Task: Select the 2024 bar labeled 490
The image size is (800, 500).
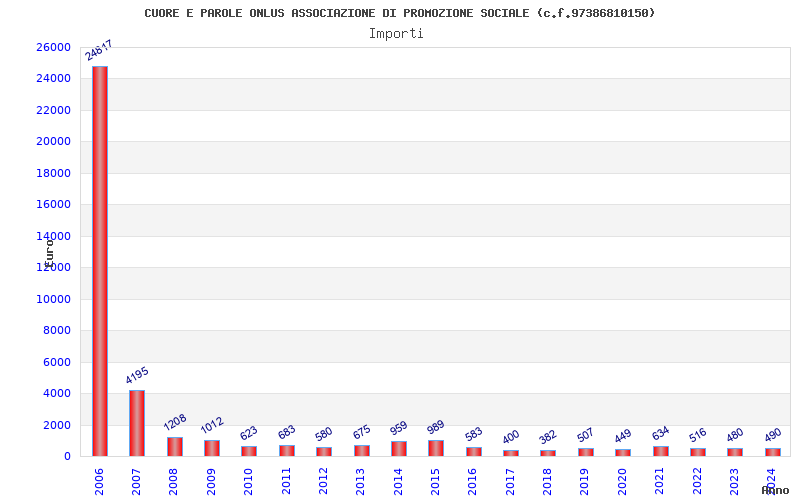Action: 773,452
